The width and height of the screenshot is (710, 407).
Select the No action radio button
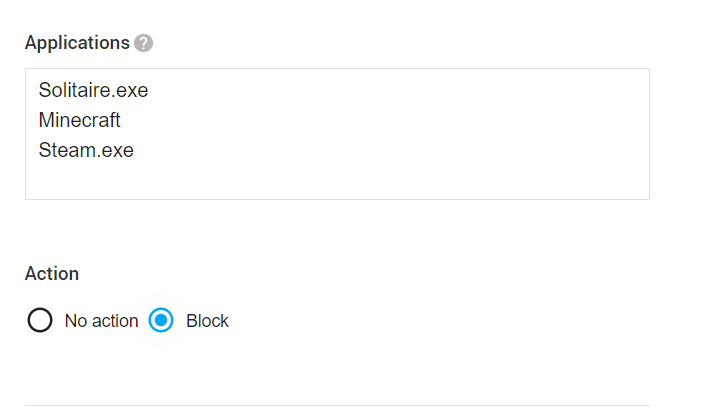[x=40, y=321]
